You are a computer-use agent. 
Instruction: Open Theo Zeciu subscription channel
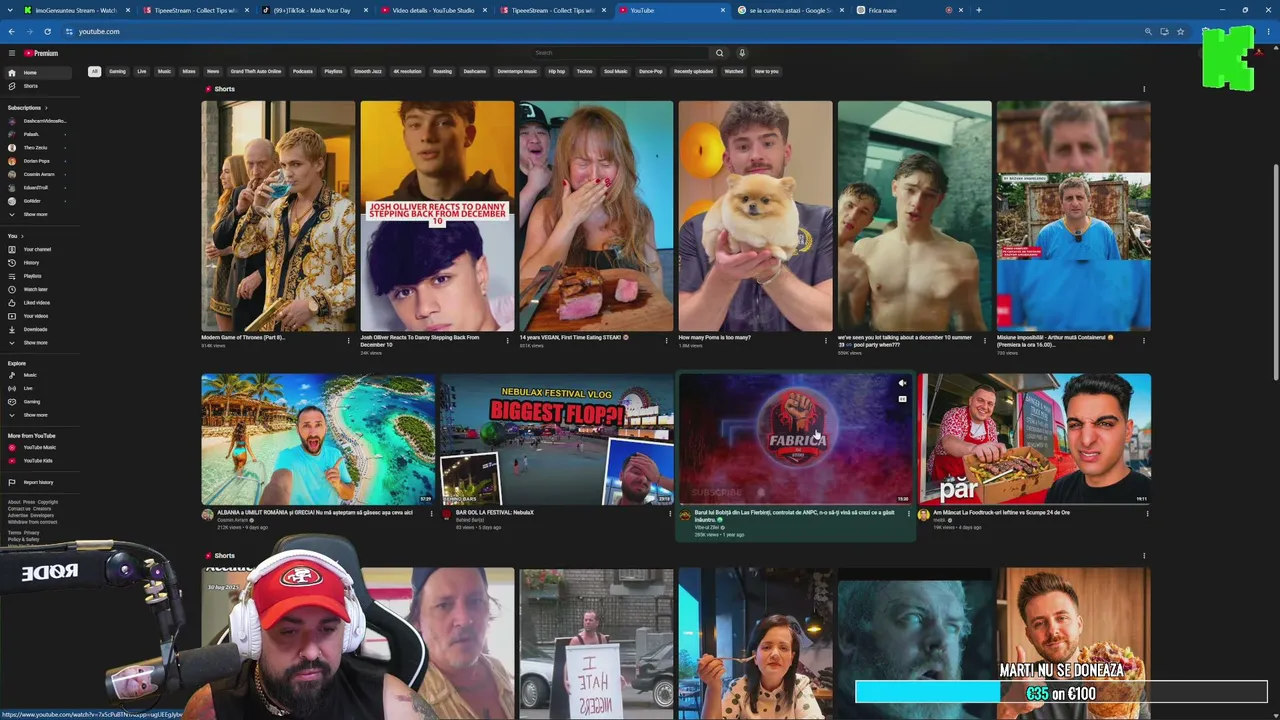(37, 147)
